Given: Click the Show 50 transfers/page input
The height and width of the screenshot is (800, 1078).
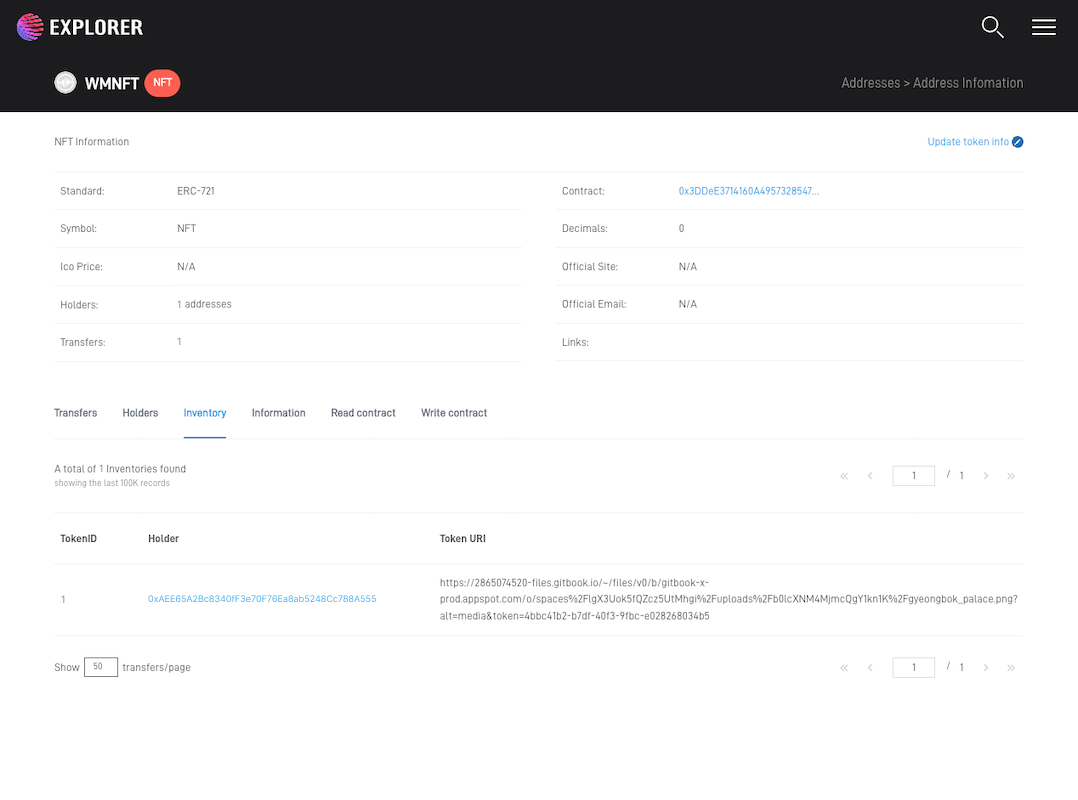Looking at the screenshot, I should [101, 667].
